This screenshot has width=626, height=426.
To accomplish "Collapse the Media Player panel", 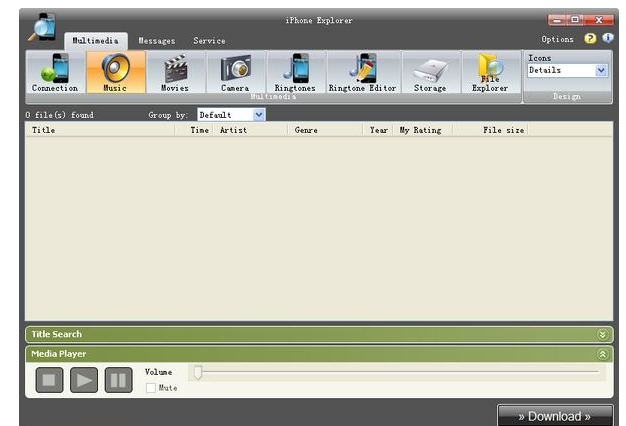I will (602, 354).
